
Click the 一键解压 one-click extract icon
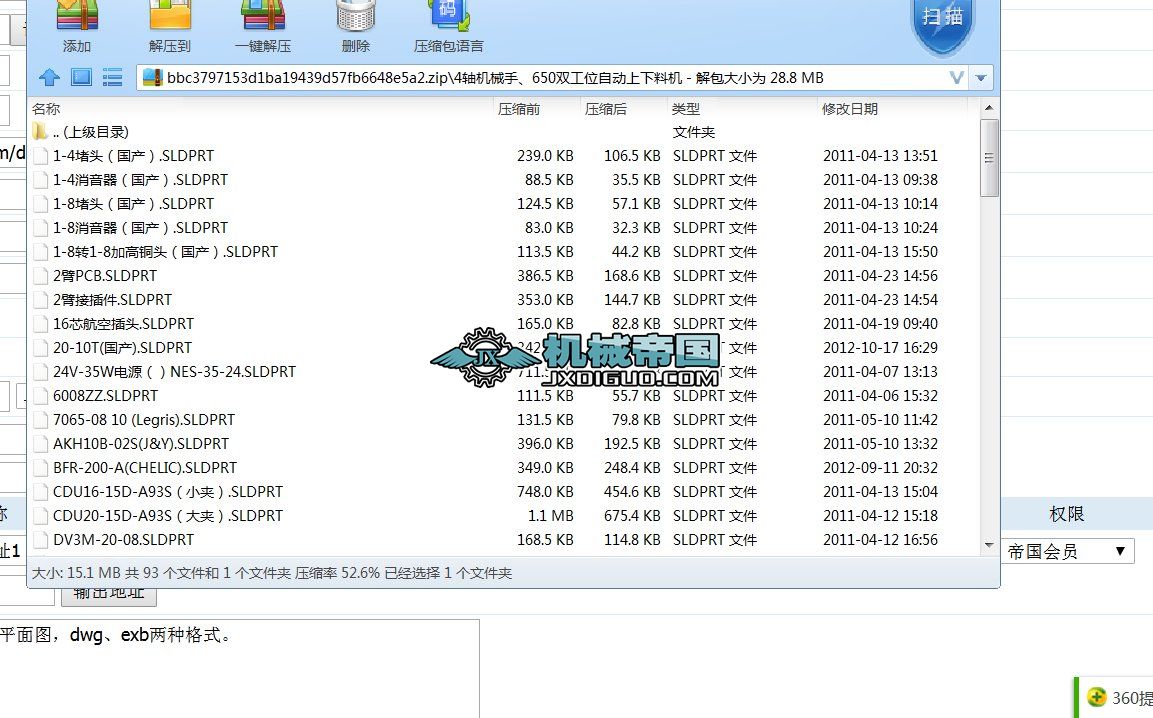pyautogui.click(x=263, y=16)
